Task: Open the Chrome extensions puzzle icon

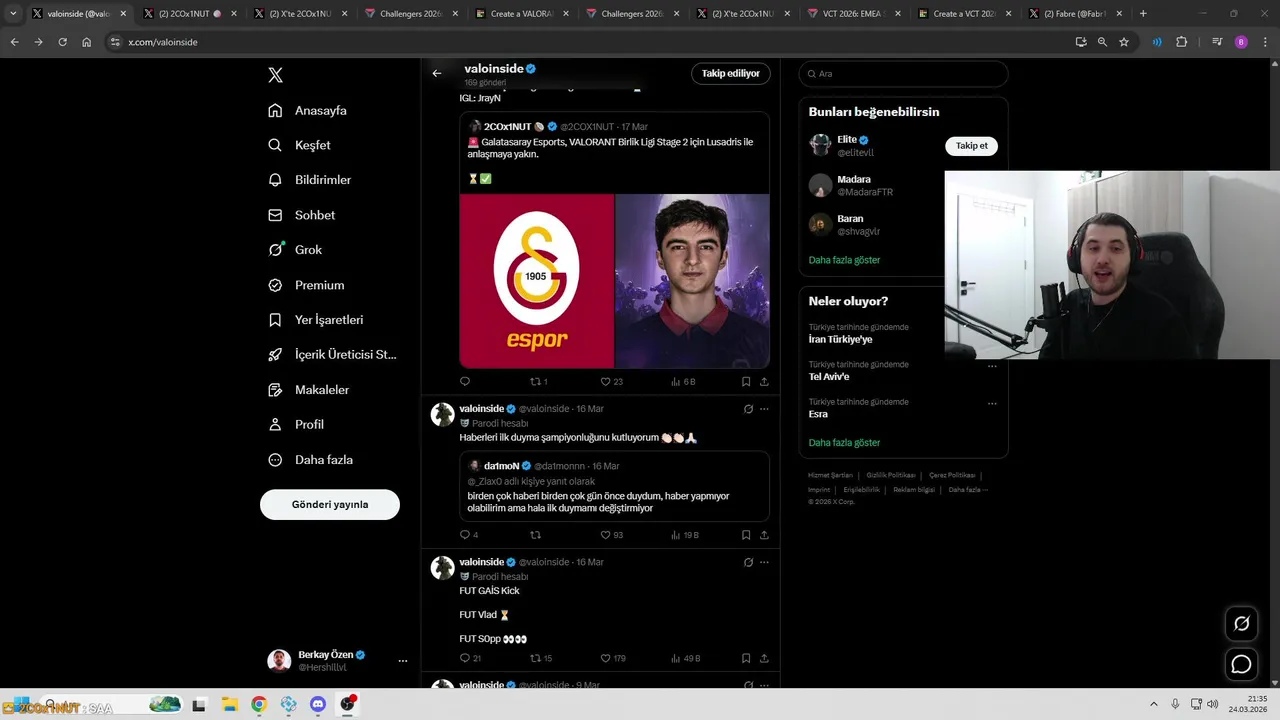Action: [x=1181, y=42]
